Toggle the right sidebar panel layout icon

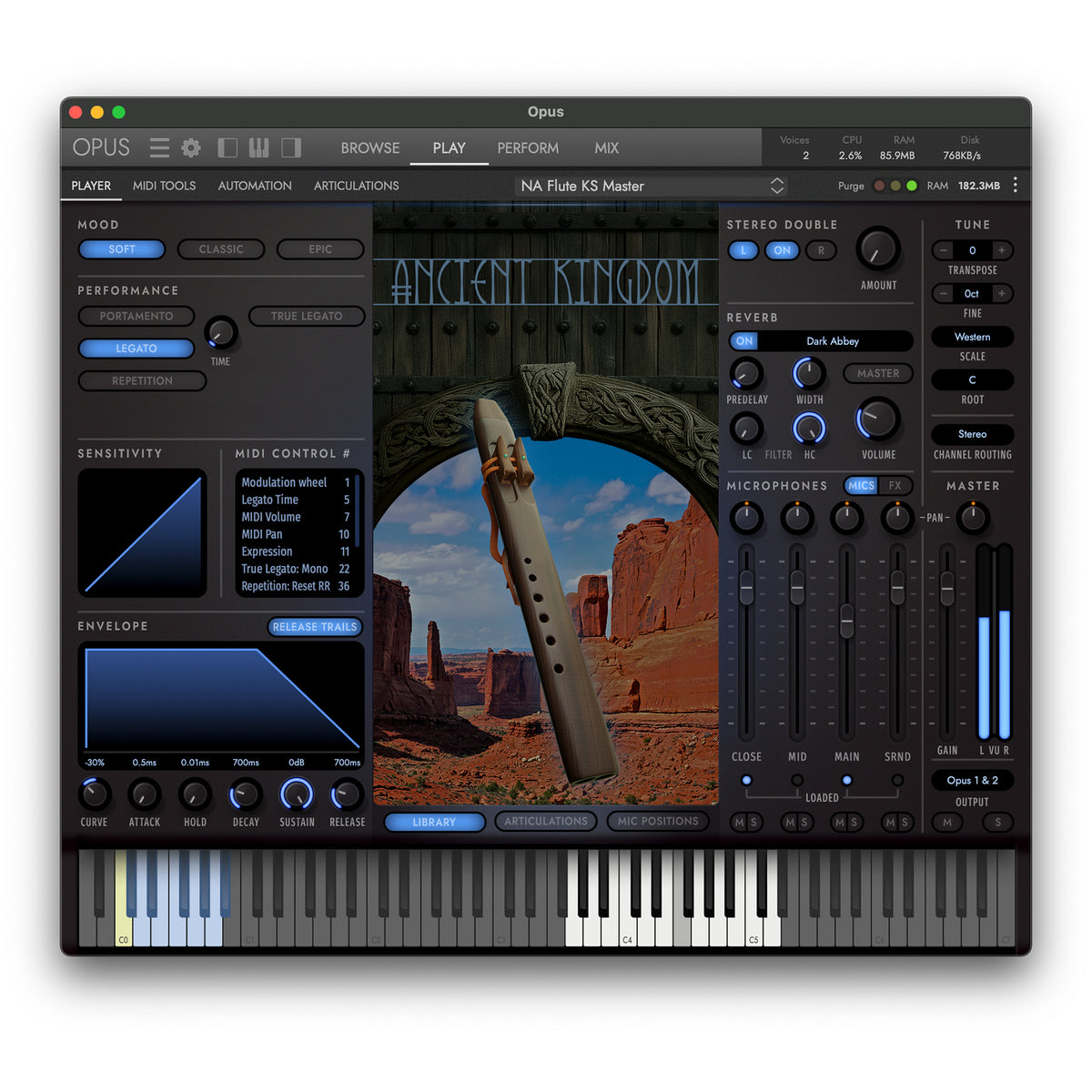291,147
